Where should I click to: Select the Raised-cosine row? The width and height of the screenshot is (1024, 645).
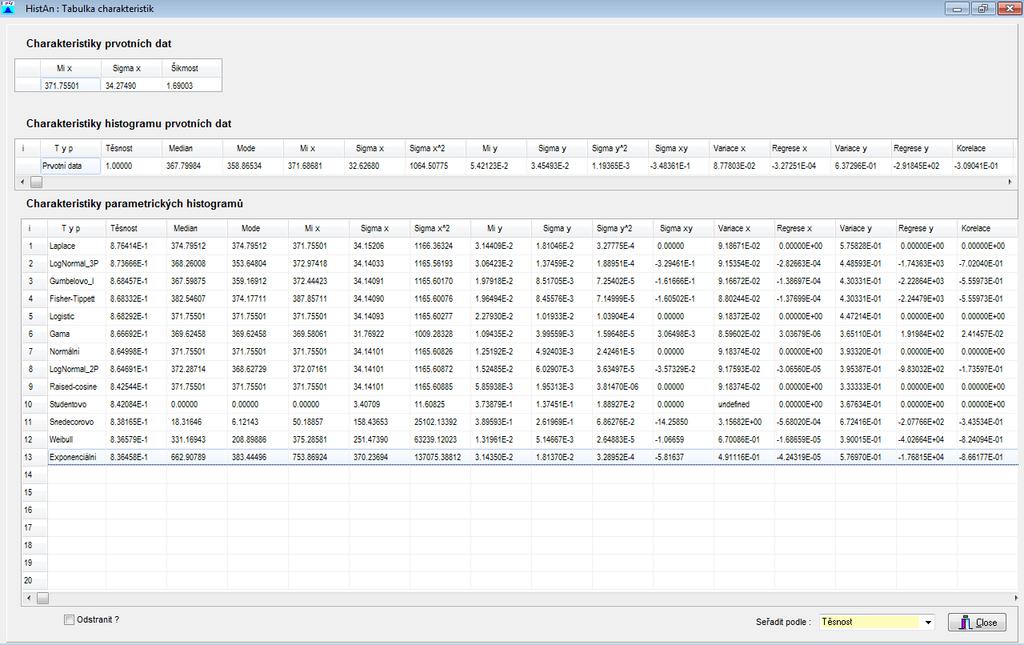pyautogui.click(x=520, y=387)
